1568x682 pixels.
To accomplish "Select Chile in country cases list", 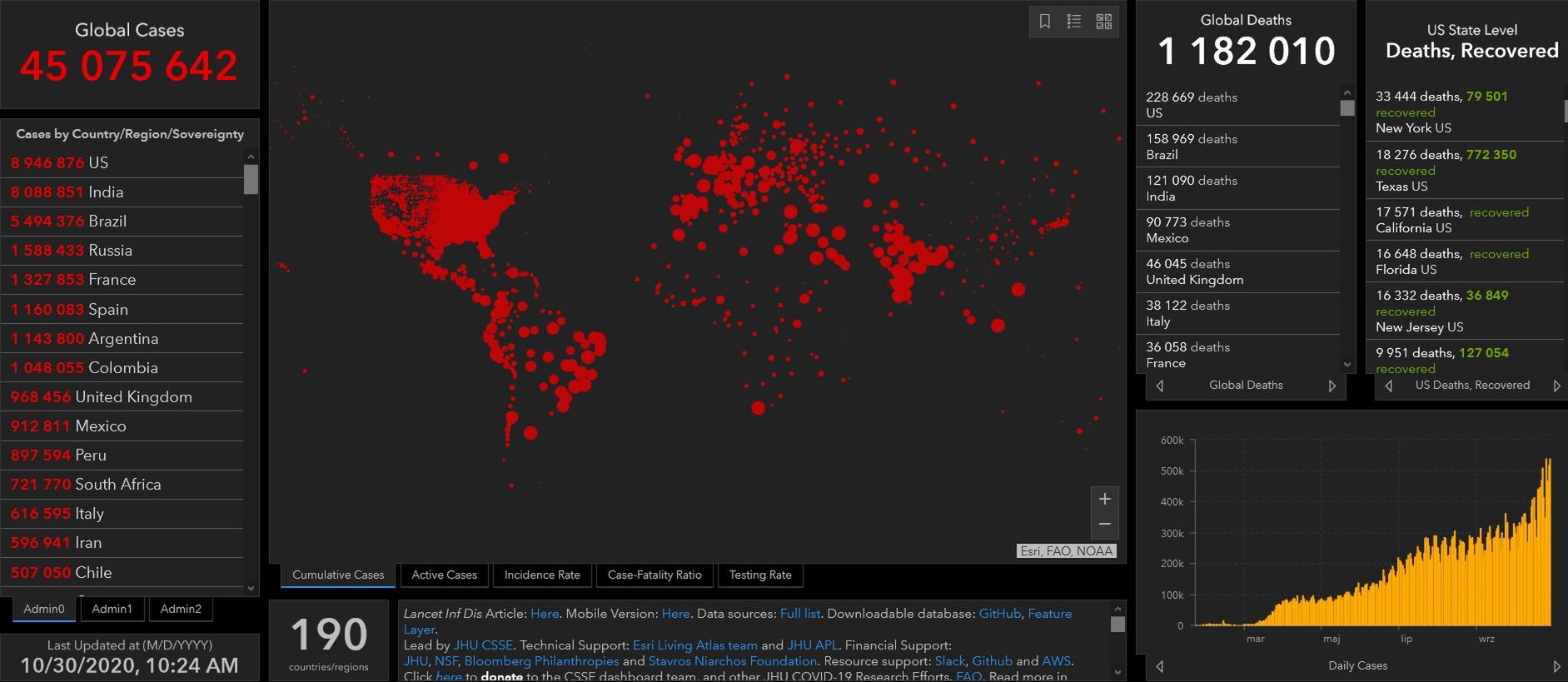I will coord(122,573).
